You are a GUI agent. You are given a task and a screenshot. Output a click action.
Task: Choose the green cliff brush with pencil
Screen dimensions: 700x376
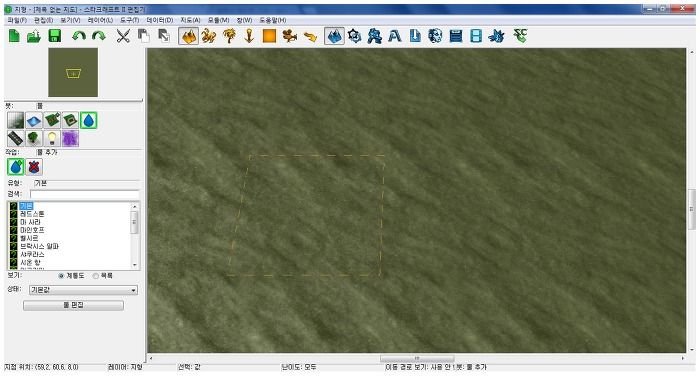click(x=52, y=121)
